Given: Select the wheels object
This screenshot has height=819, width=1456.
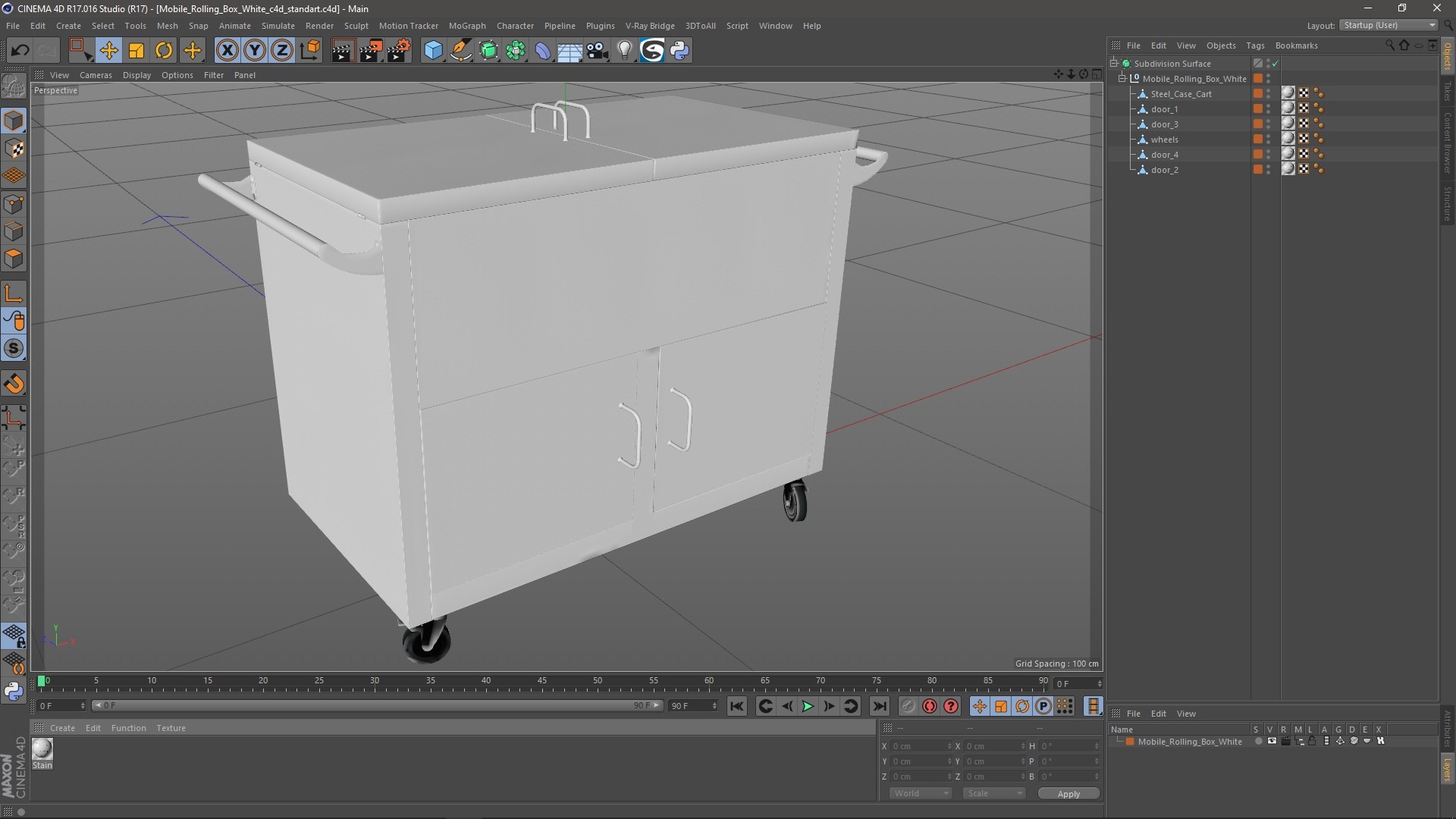Looking at the screenshot, I should point(1164,140).
